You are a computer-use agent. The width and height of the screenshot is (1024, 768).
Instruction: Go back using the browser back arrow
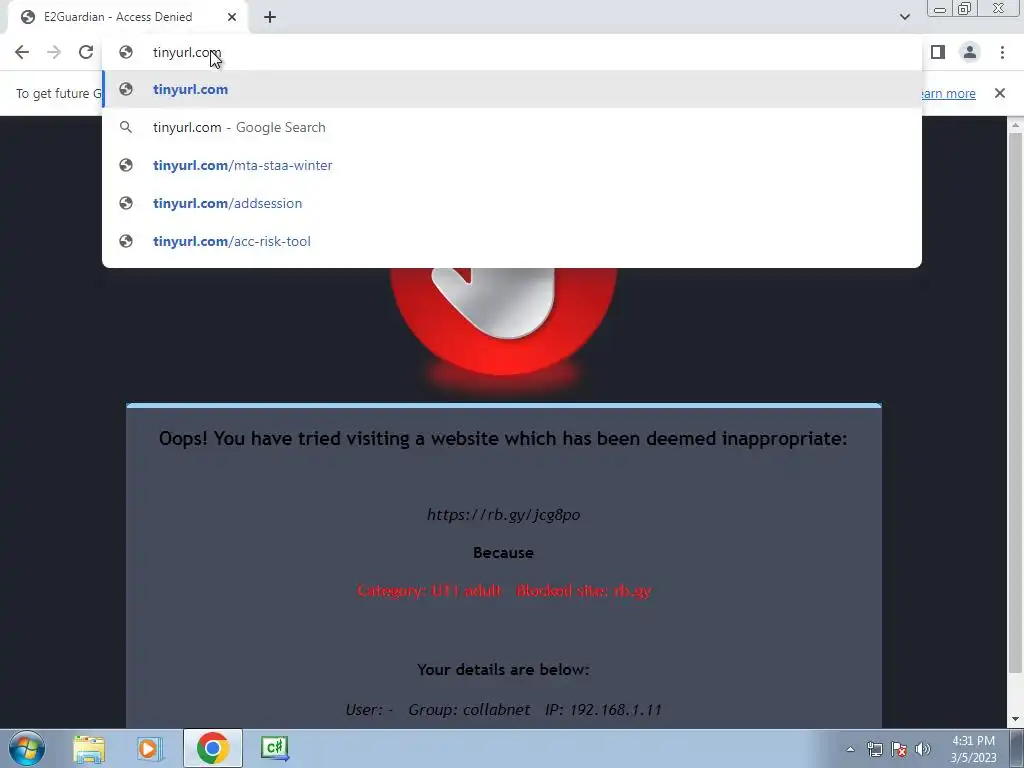tap(22, 52)
